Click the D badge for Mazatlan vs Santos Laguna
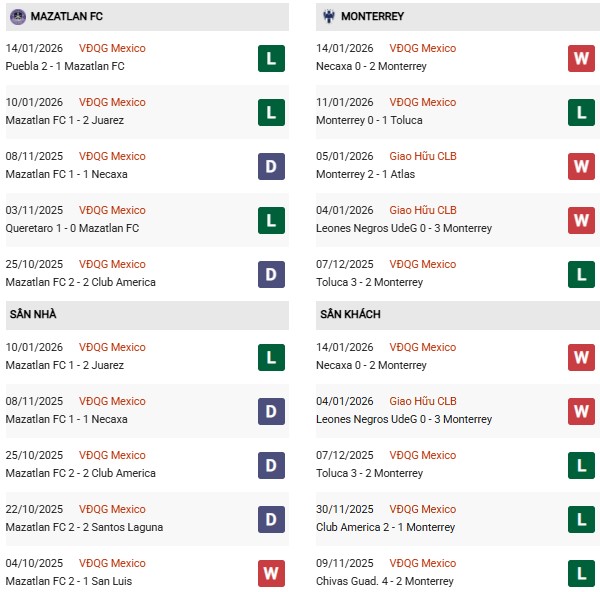Screen dimensions: 600x592 tap(271, 519)
